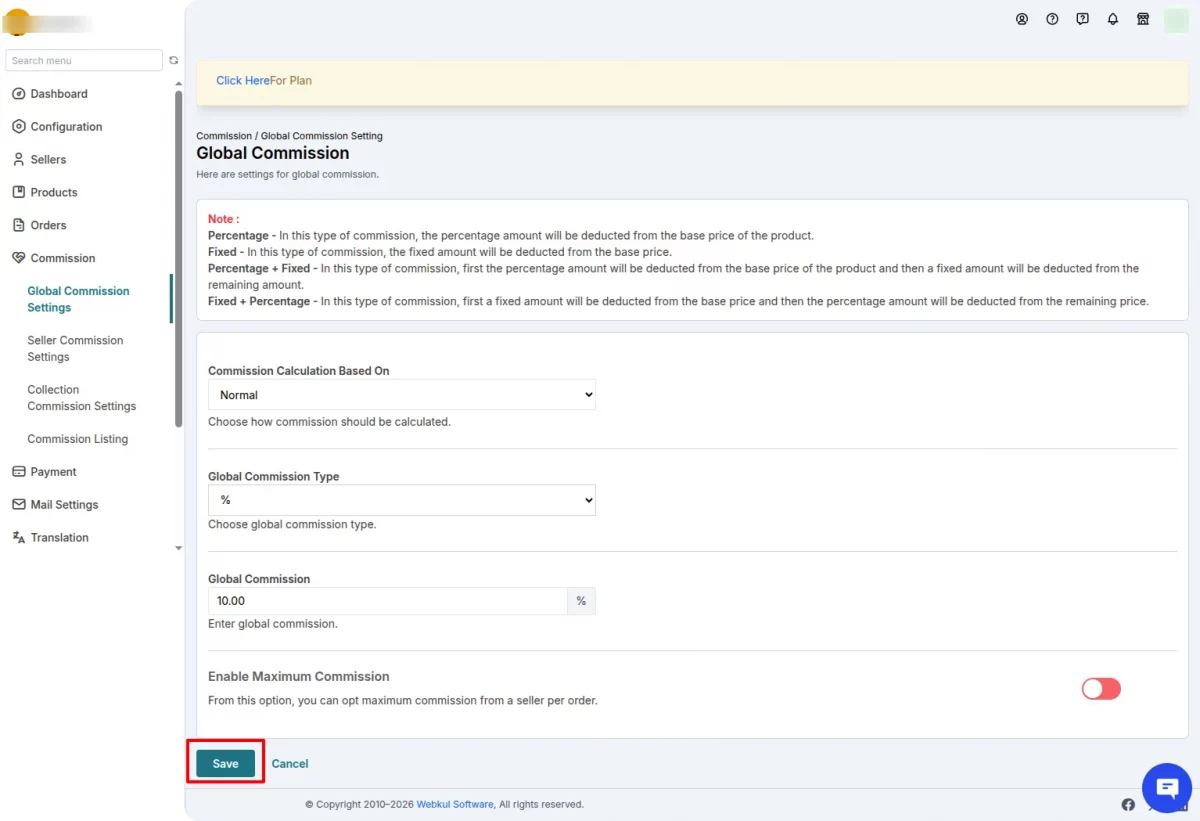
Task: Click the sidebar scroll down arrow
Action: [179, 548]
